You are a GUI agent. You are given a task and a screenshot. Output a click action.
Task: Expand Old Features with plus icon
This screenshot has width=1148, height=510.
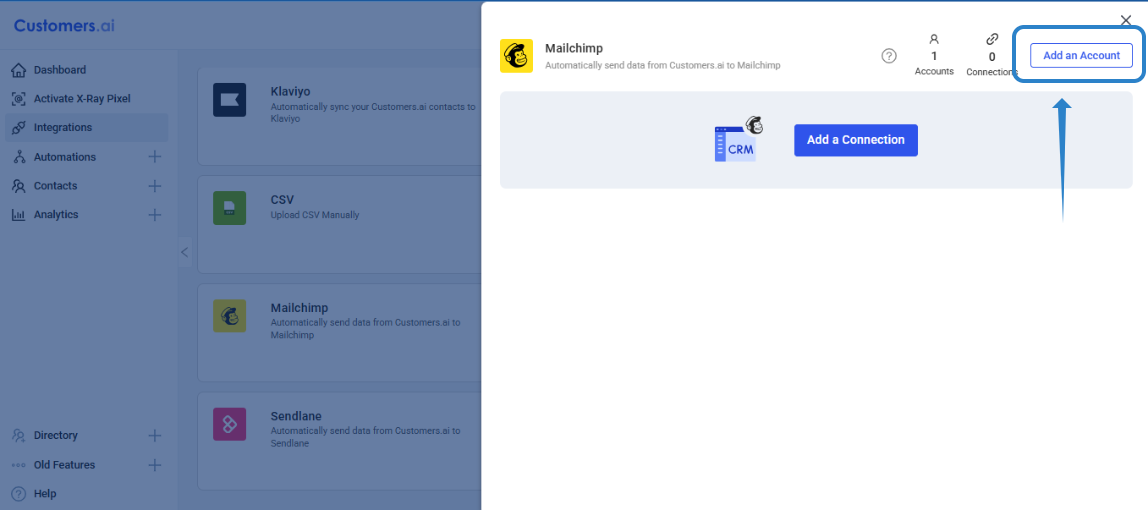click(154, 465)
